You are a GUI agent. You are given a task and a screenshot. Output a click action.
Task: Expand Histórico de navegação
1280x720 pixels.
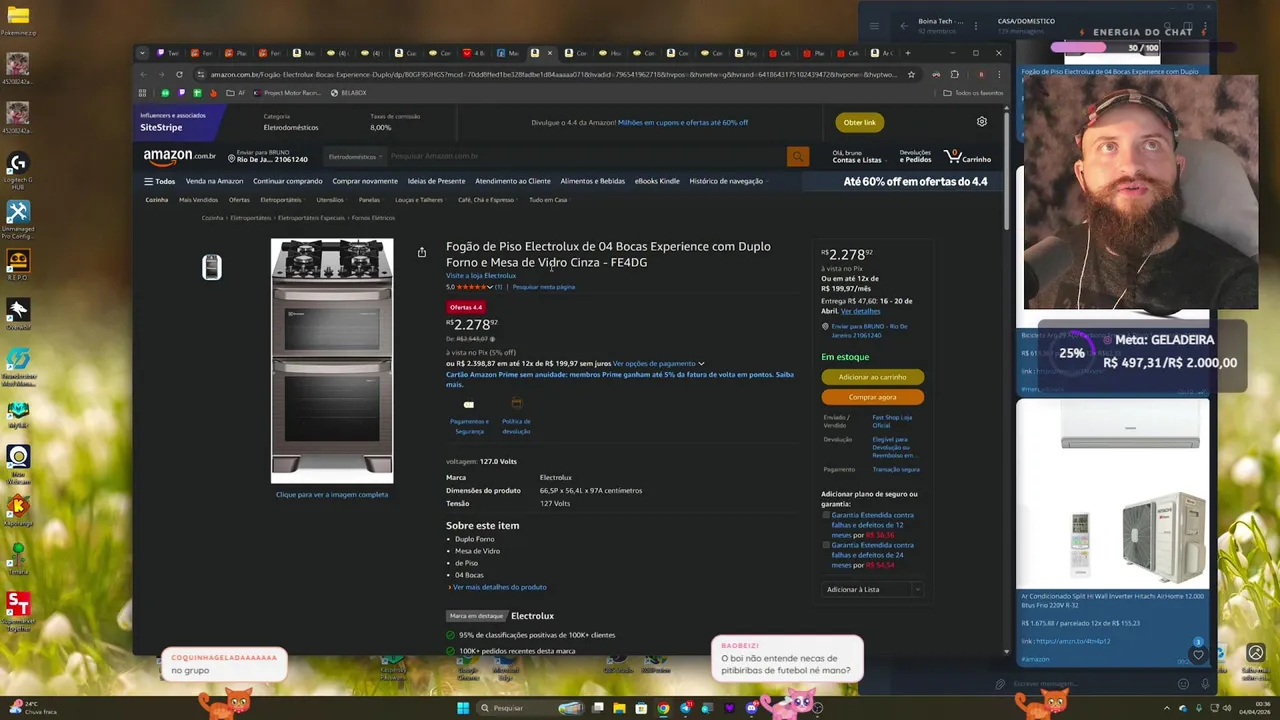(729, 181)
